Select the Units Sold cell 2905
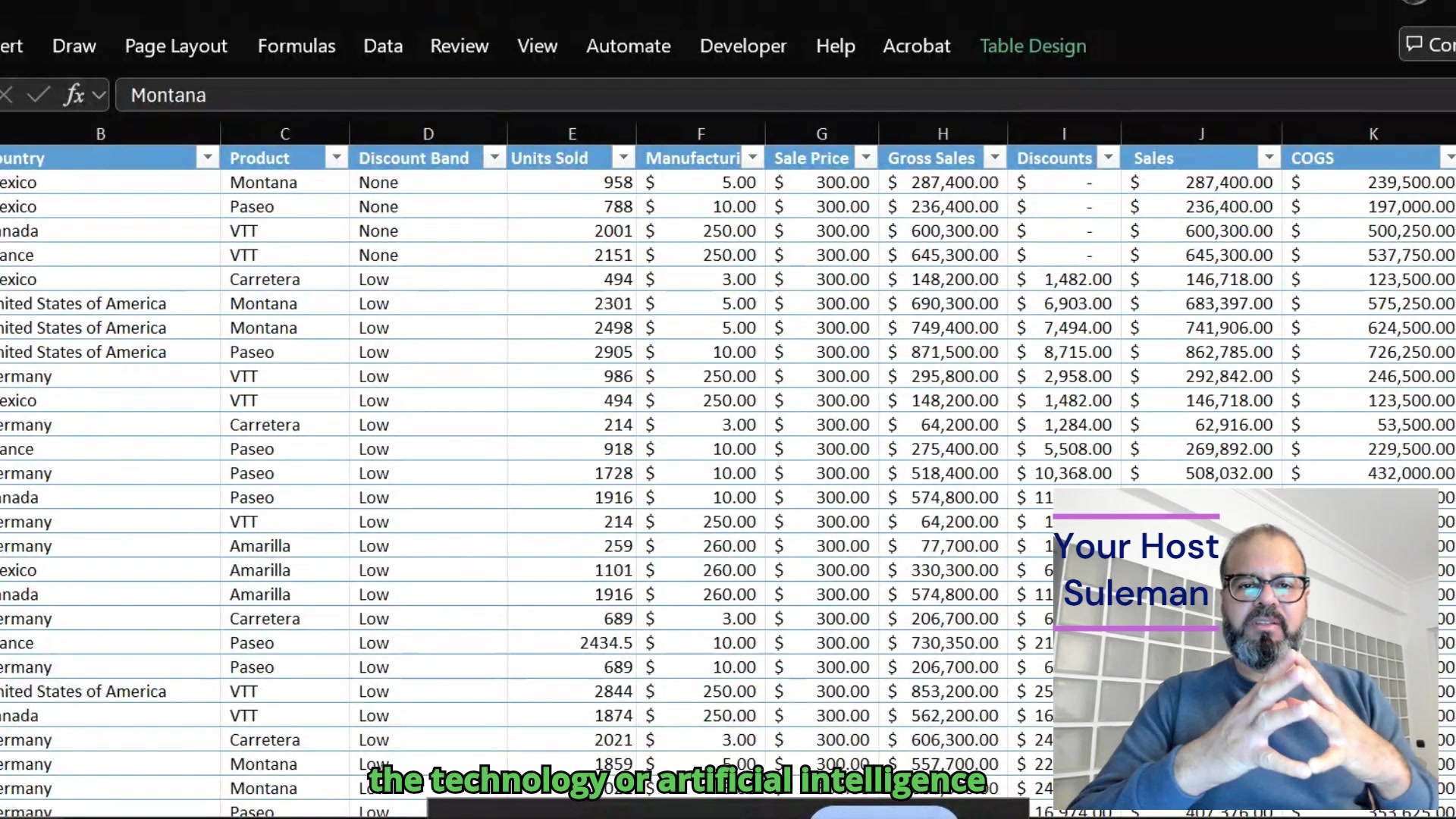1456x819 pixels. [573, 352]
